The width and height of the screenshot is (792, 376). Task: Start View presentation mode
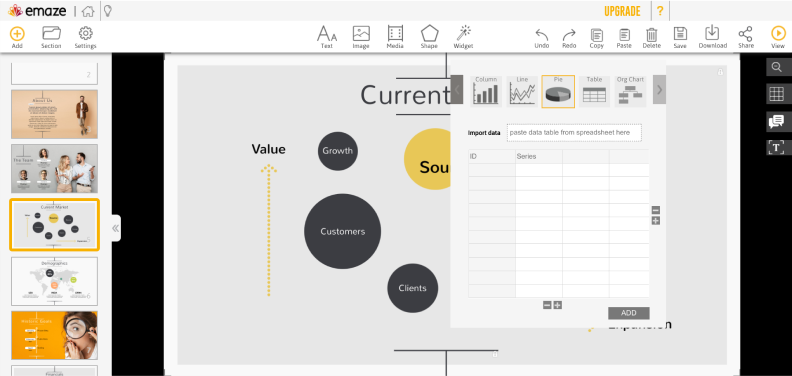pos(778,37)
